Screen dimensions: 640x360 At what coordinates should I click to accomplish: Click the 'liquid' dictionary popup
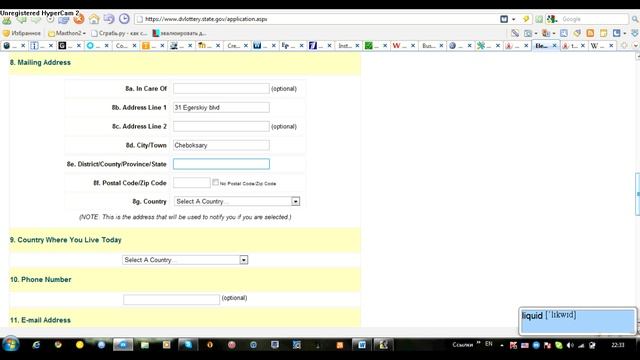point(578,321)
